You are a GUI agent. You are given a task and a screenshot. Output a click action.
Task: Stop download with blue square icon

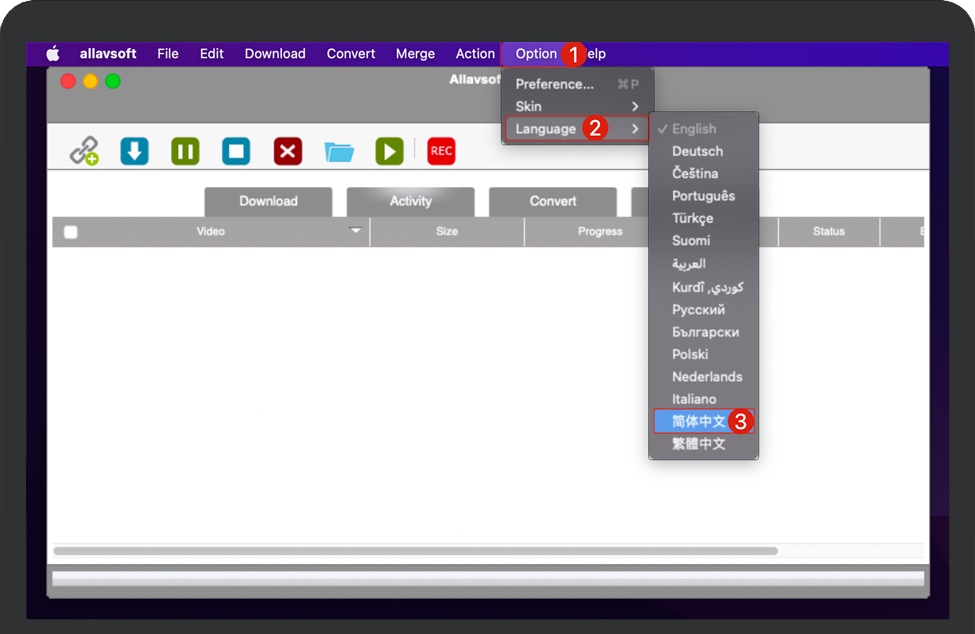(x=236, y=151)
